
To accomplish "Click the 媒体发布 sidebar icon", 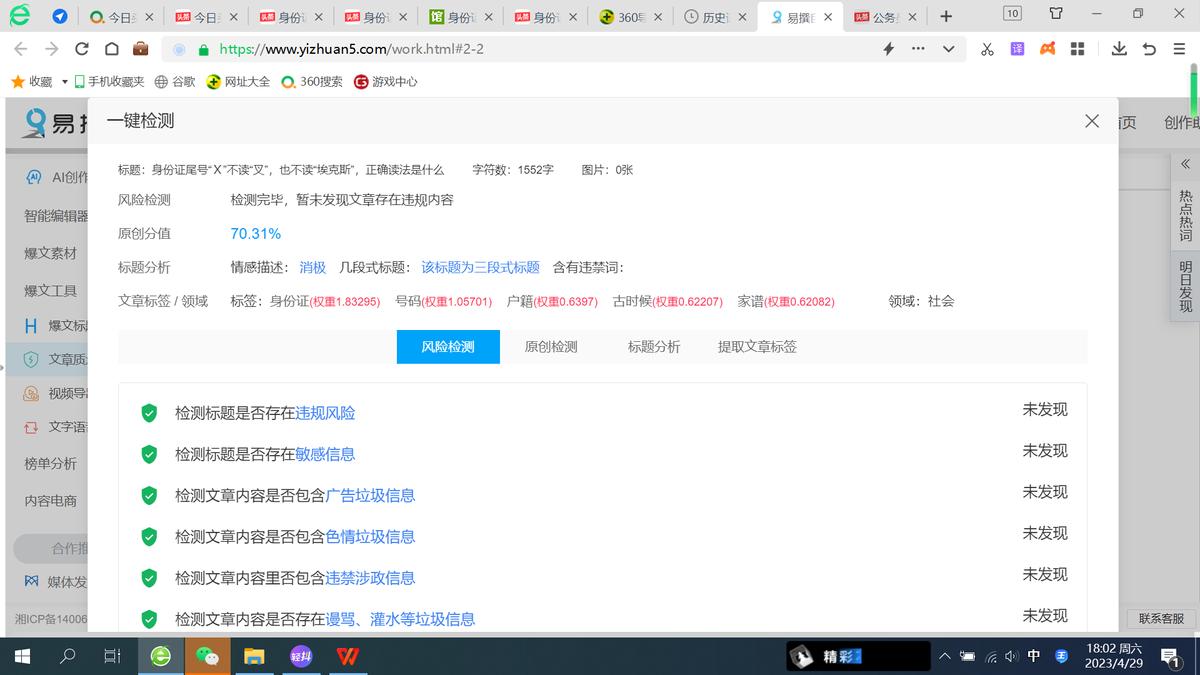I will (x=31, y=581).
